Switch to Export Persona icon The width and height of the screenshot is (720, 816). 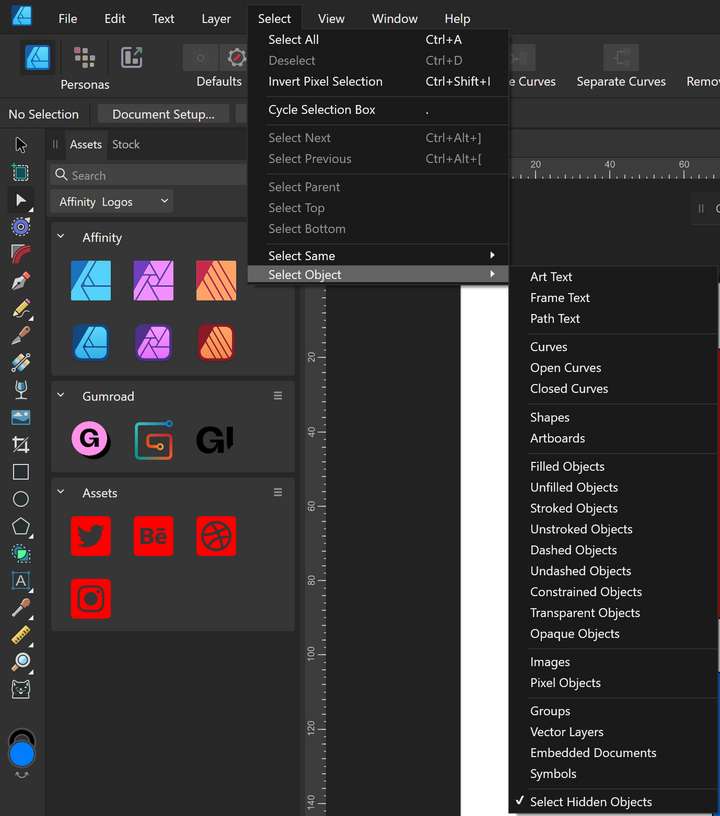click(x=132, y=57)
